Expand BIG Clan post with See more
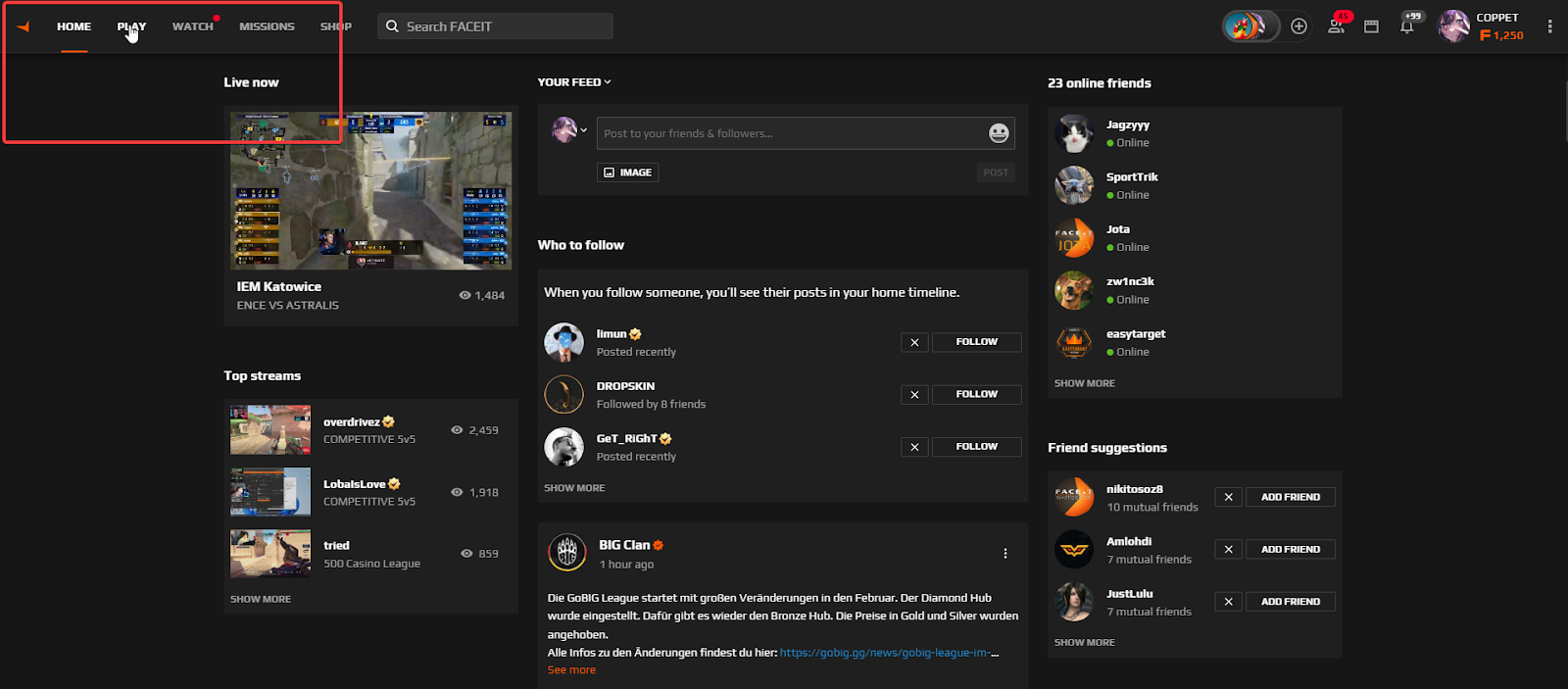 571,670
